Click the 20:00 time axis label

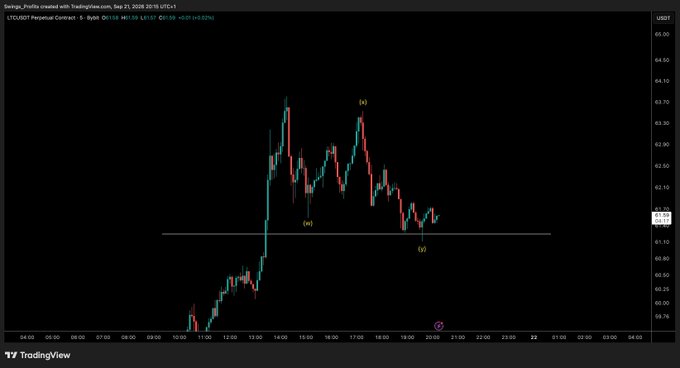point(433,337)
